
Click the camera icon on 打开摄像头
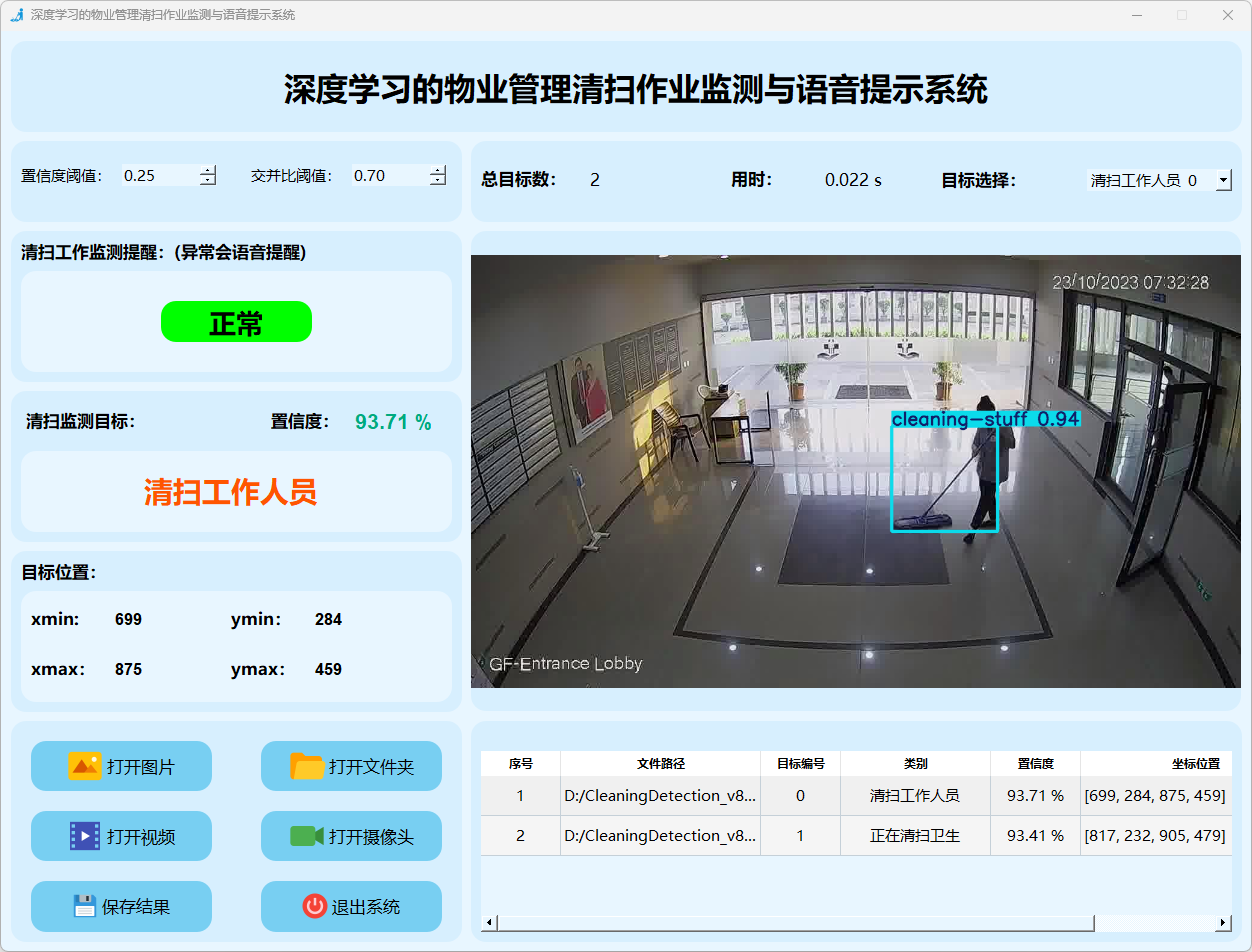pyautogui.click(x=307, y=836)
